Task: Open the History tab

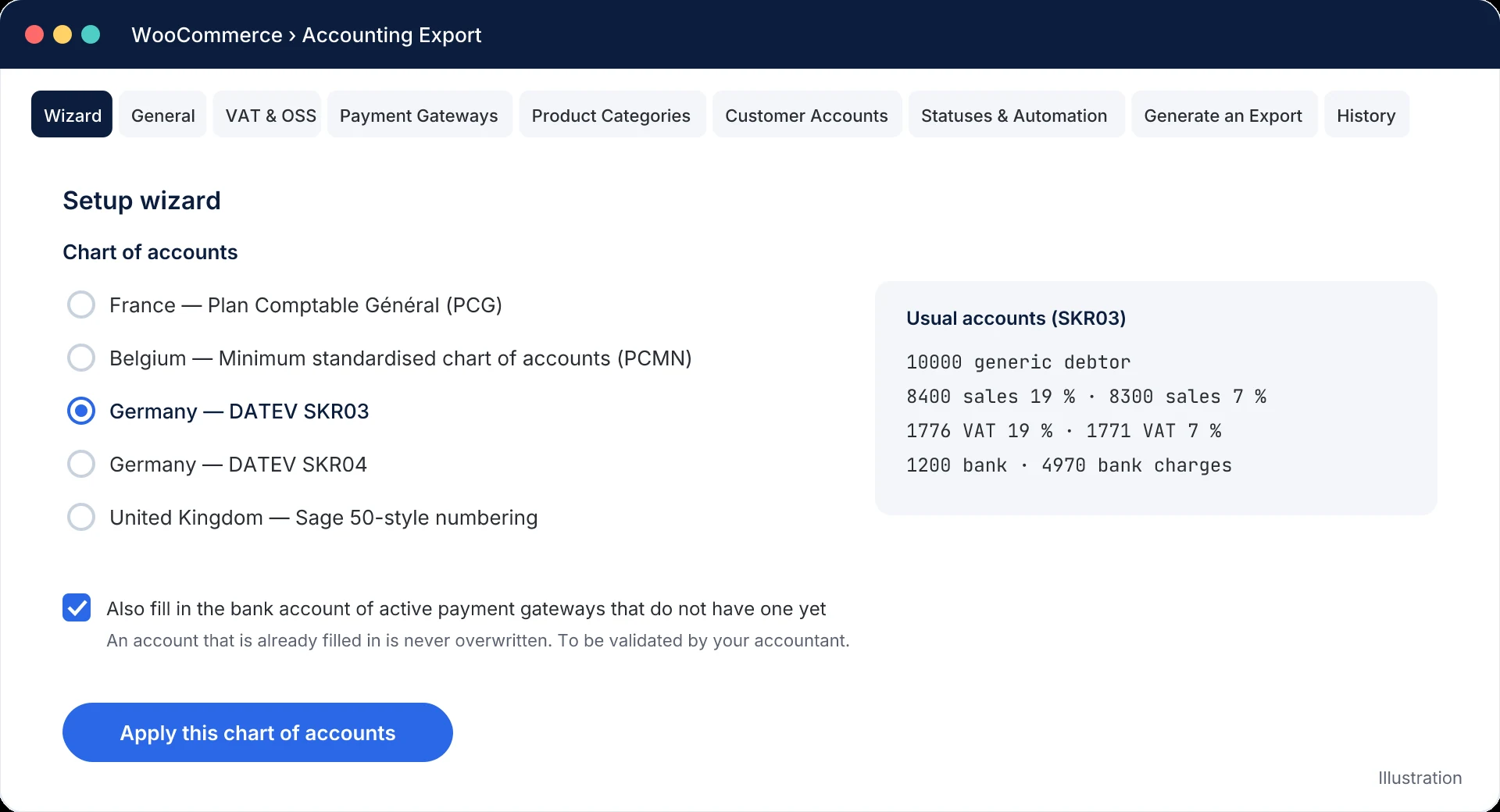Action: point(1366,115)
